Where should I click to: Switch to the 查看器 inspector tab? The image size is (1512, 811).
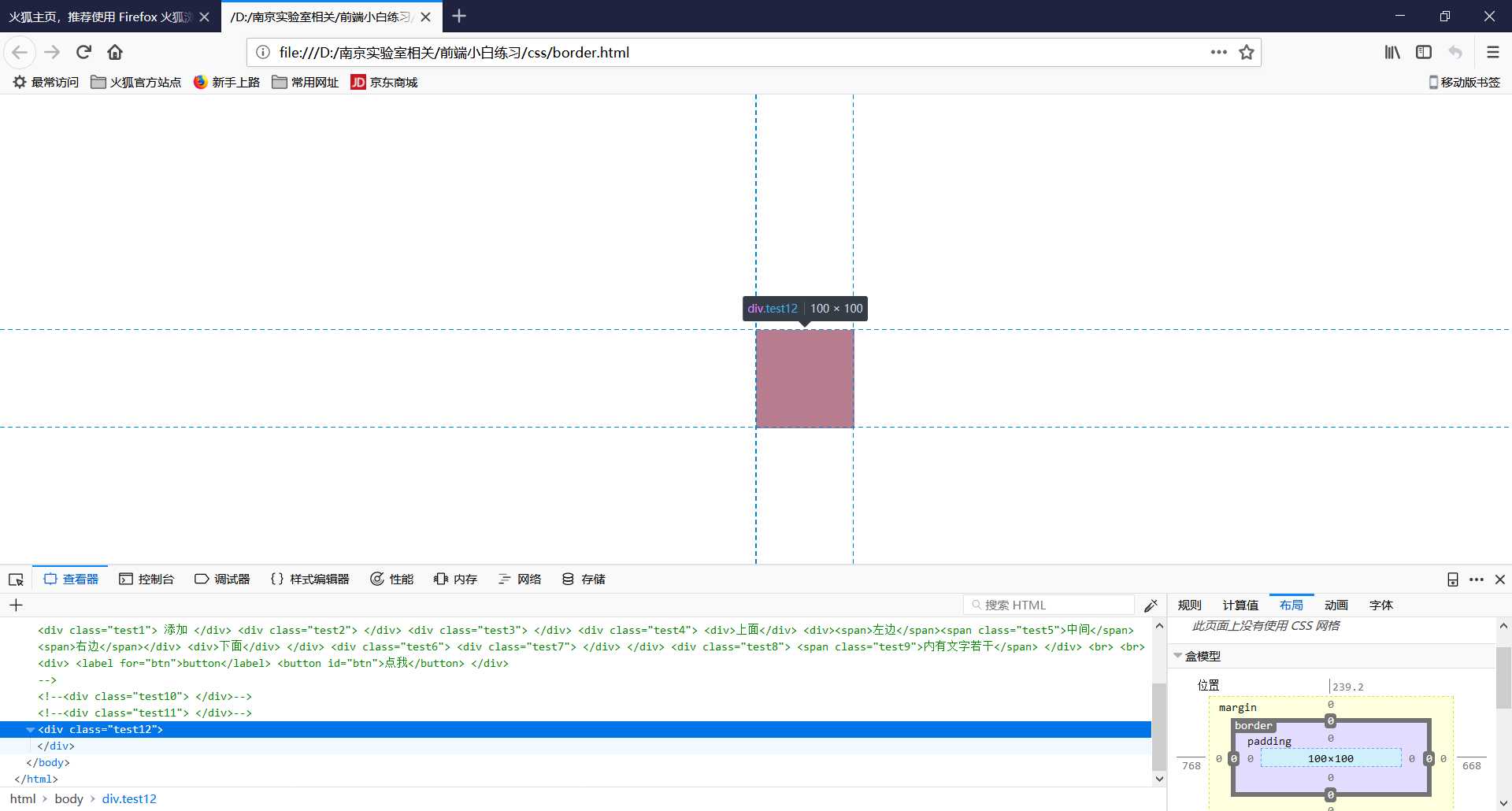pos(71,579)
